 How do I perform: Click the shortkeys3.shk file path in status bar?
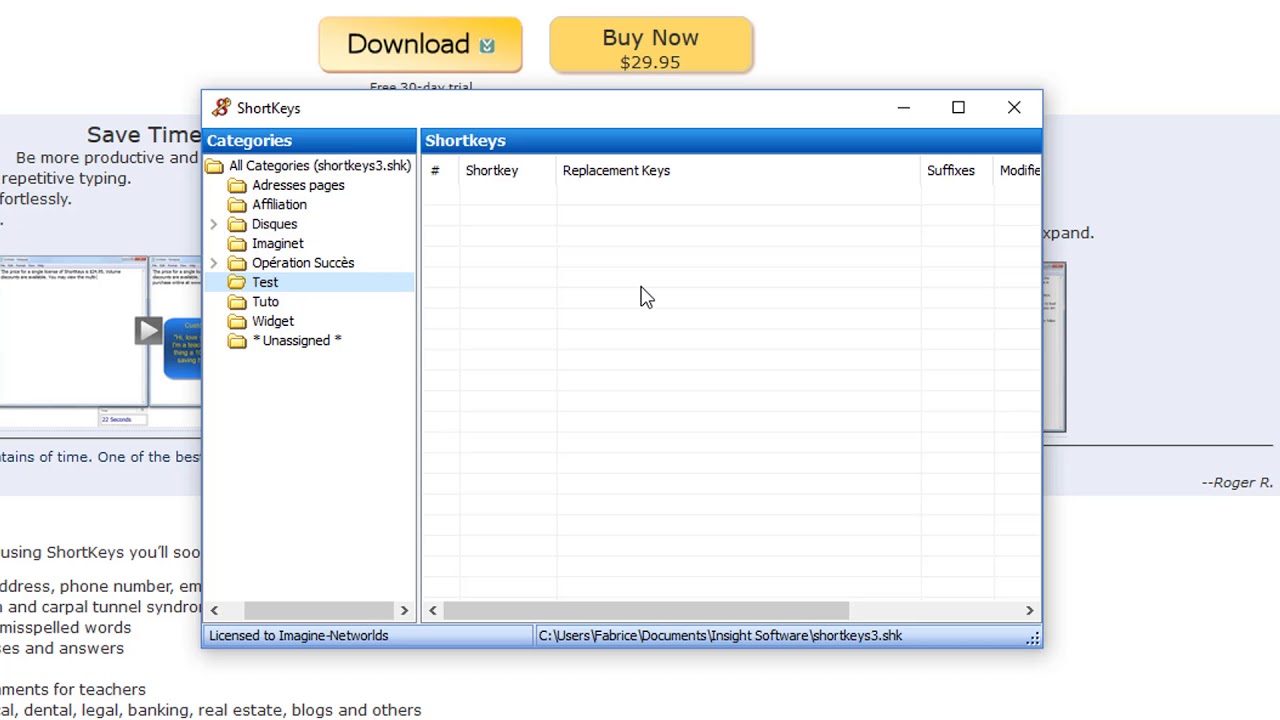click(720, 635)
